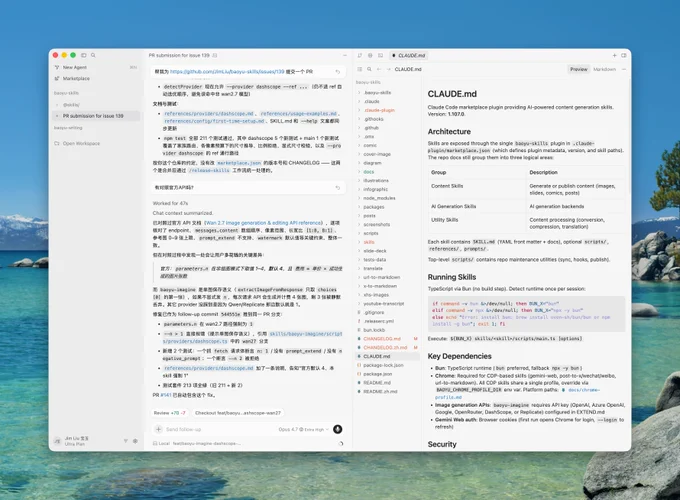Open the Jin Liu account profile
This screenshot has width=680, height=500.
72,441
